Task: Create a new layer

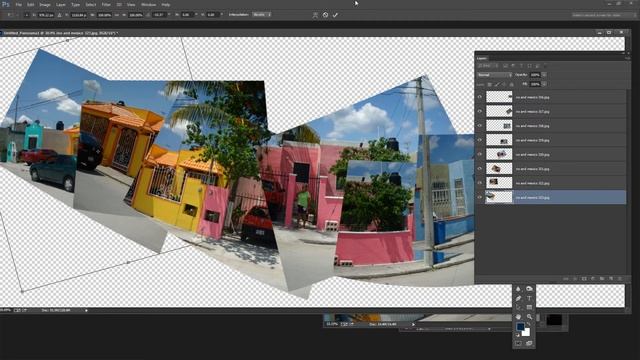Action: pos(611,278)
